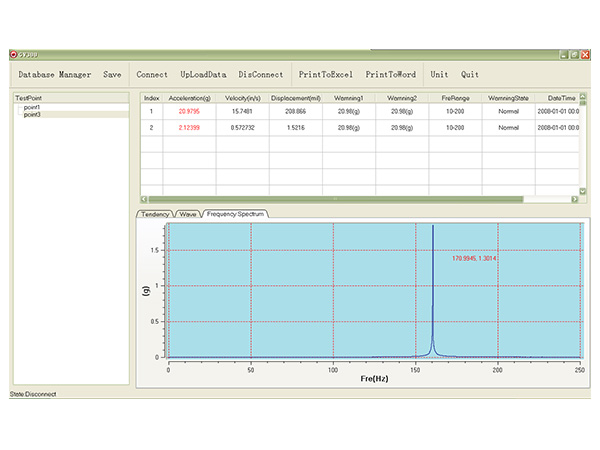Click Normal state in row 1
Viewport: 600px width, 450px height.
(x=508, y=111)
